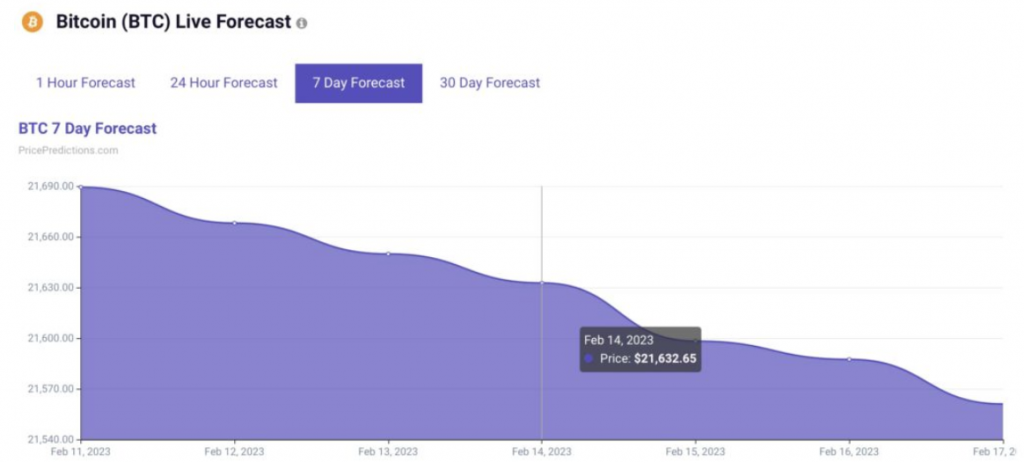Switch to the 1 Hour Forecast tab
This screenshot has width=1024, height=463.
(85, 83)
